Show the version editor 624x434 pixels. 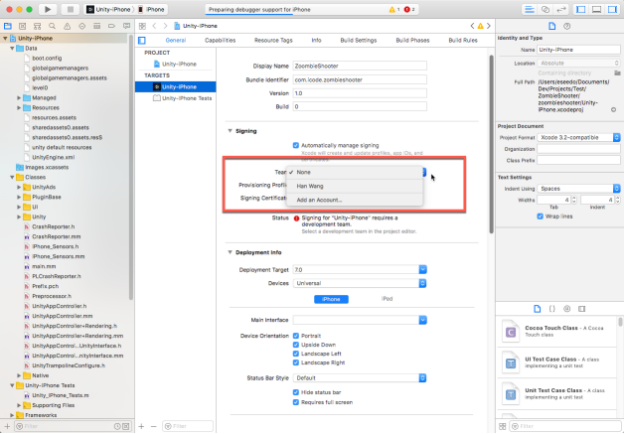coord(561,10)
